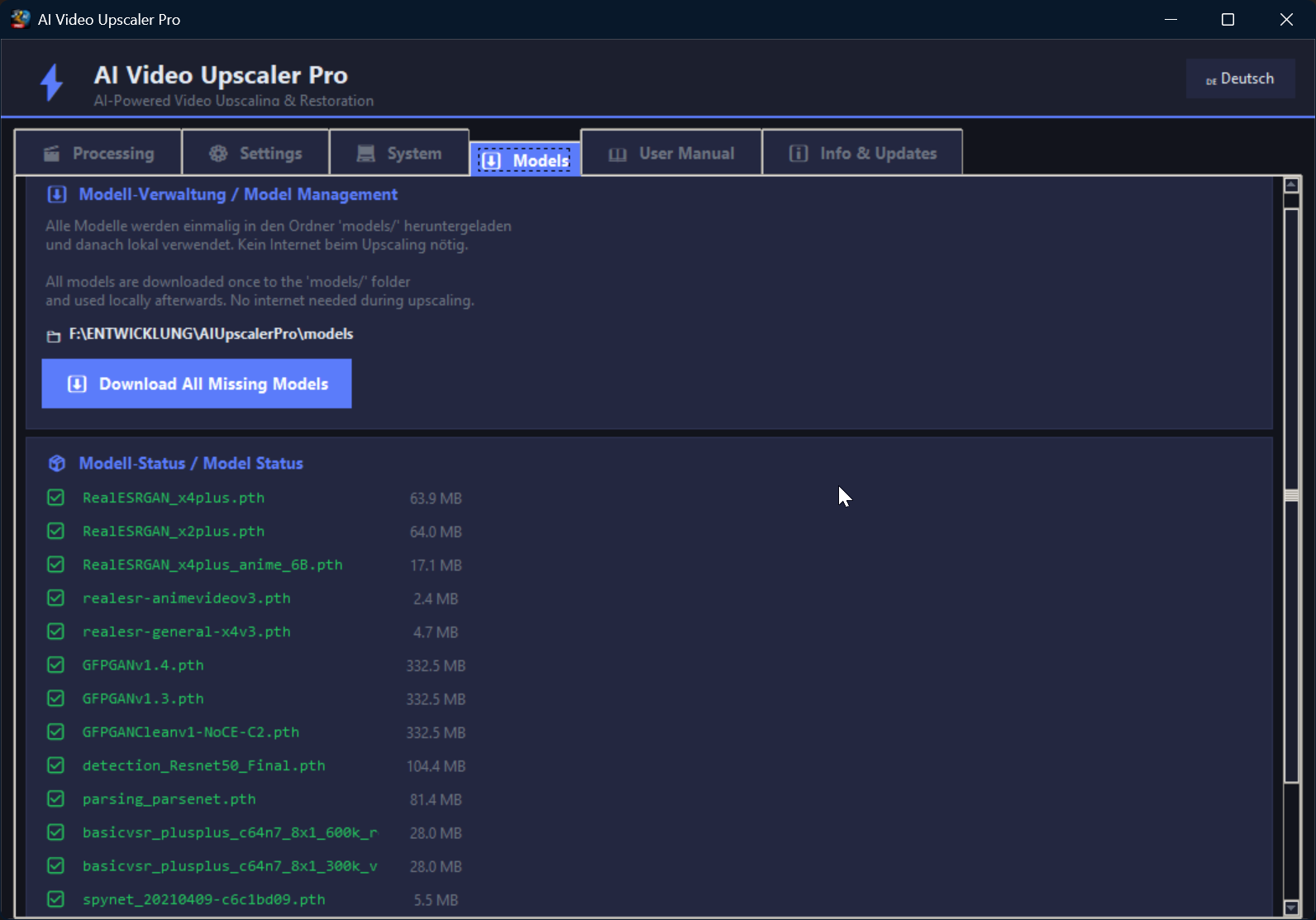Click the models folder icon
1316x920 pixels.
[x=54, y=336]
